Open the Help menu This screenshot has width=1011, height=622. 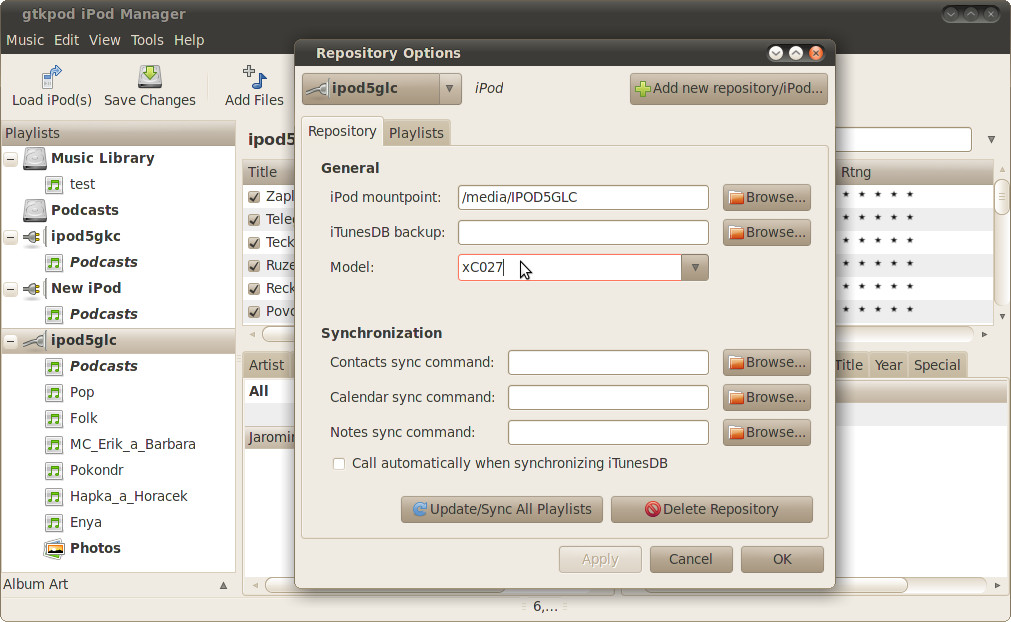tap(189, 40)
